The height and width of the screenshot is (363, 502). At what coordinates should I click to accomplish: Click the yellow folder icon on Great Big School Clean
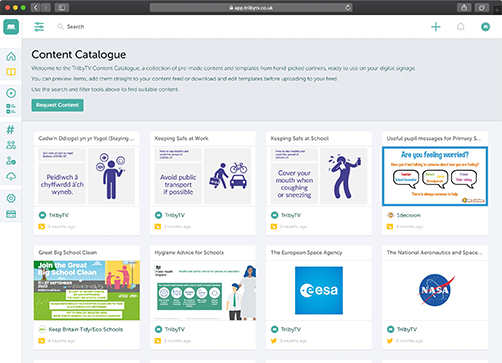click(41, 341)
